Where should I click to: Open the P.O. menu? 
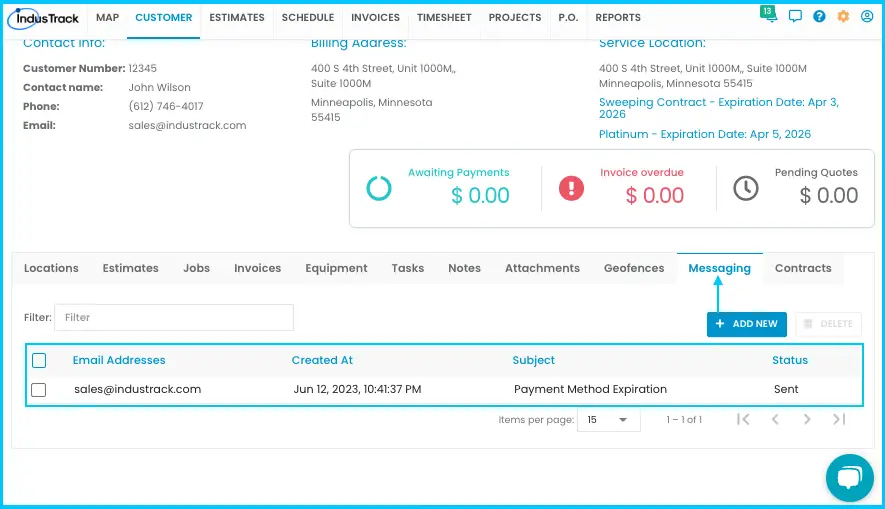click(x=568, y=17)
